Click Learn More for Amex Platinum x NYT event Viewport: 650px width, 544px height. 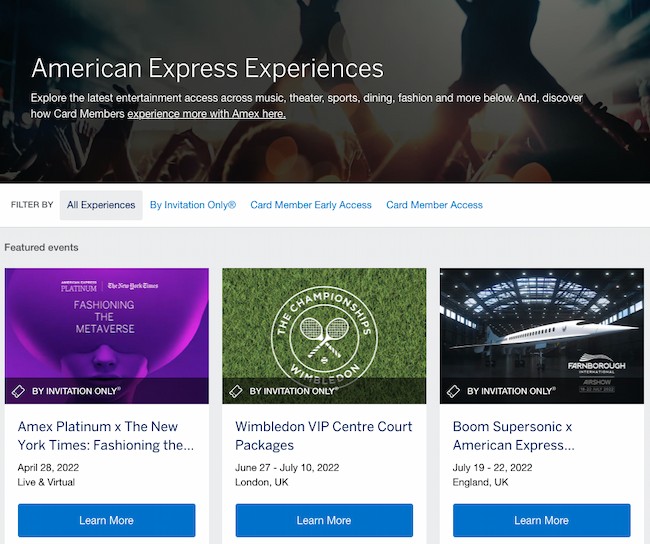click(x=107, y=520)
